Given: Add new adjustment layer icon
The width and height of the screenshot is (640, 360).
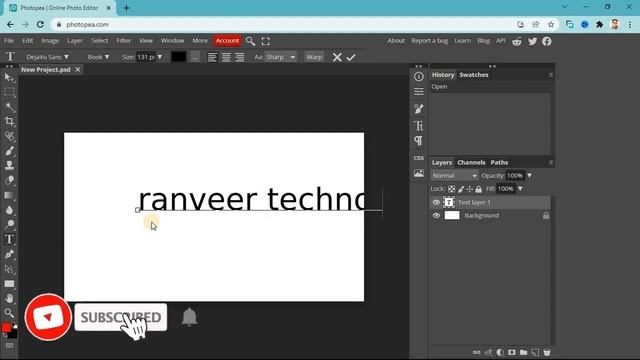Looking at the screenshot, I should coord(500,352).
